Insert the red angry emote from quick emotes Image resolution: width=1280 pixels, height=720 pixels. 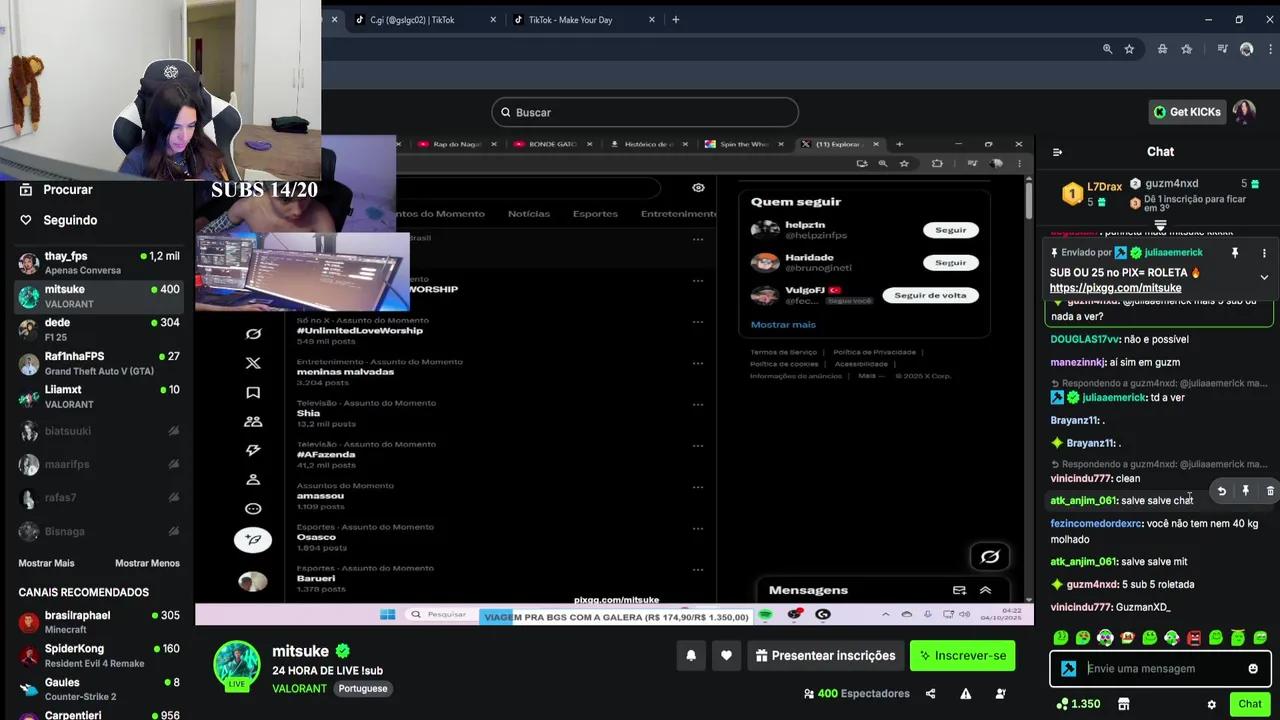pyautogui.click(x=1194, y=638)
